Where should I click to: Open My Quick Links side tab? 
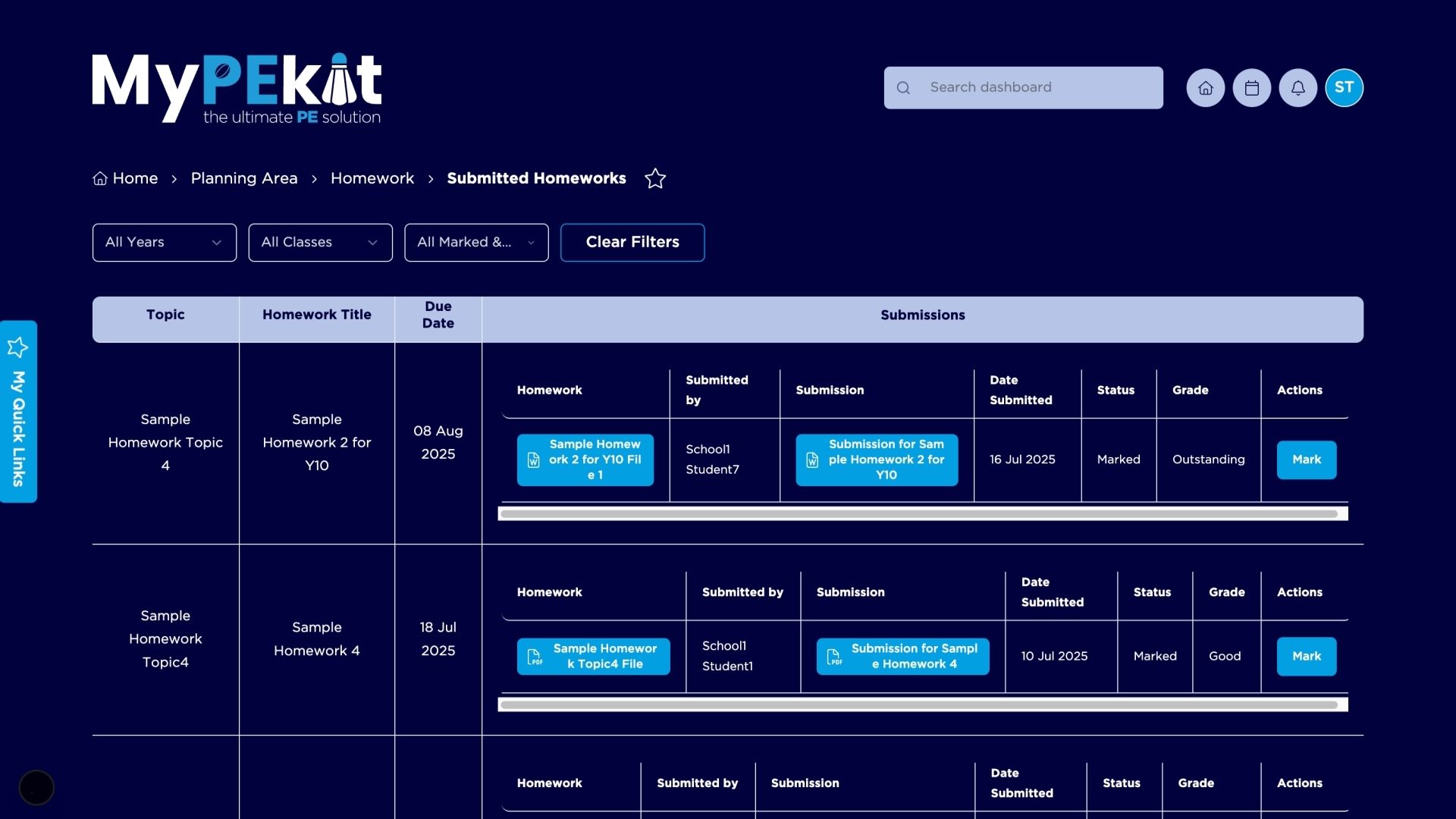18,428
